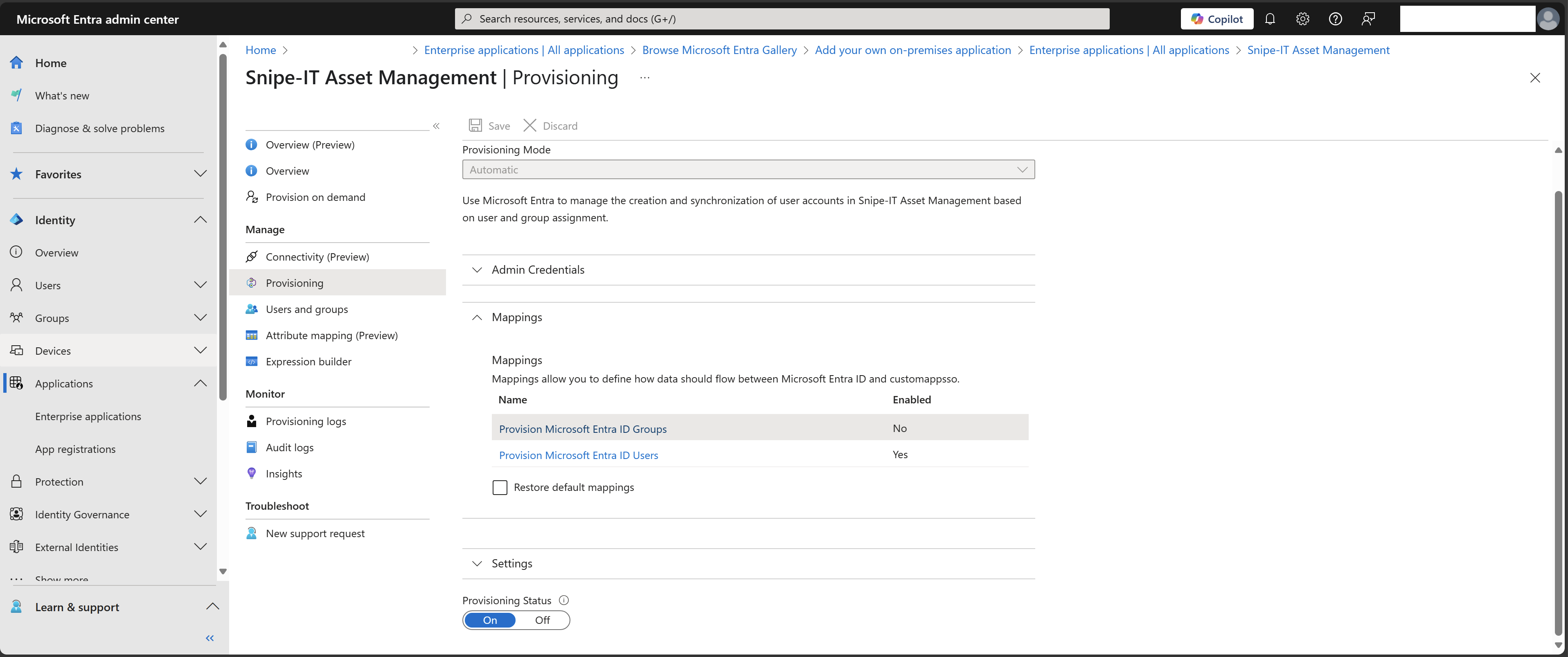Click the Discard X icon

tap(529, 125)
